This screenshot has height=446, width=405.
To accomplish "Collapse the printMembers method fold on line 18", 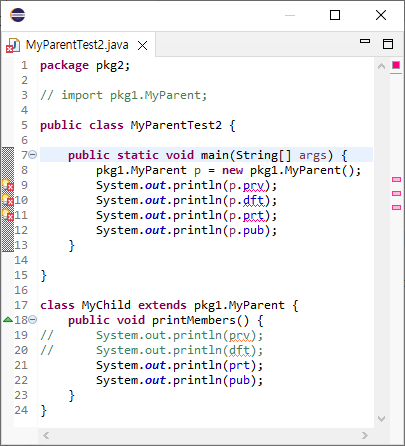I will coord(33,320).
